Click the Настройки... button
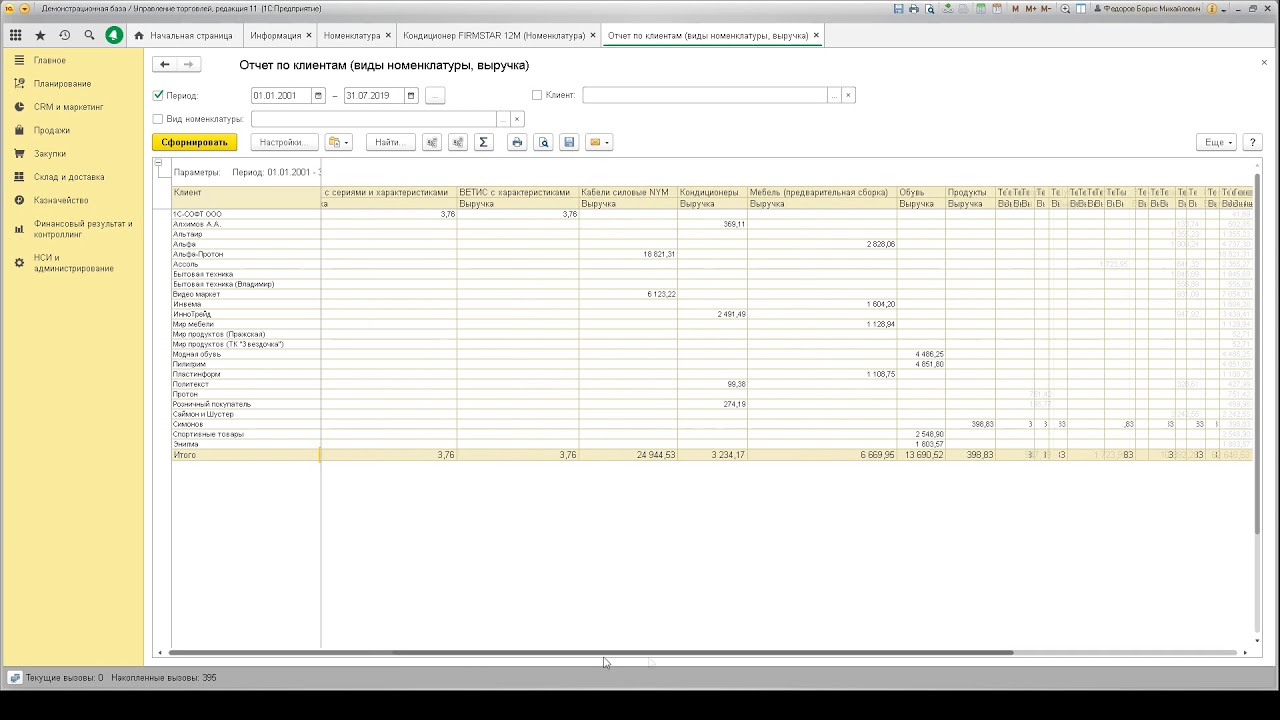The image size is (1280, 720). pos(284,142)
